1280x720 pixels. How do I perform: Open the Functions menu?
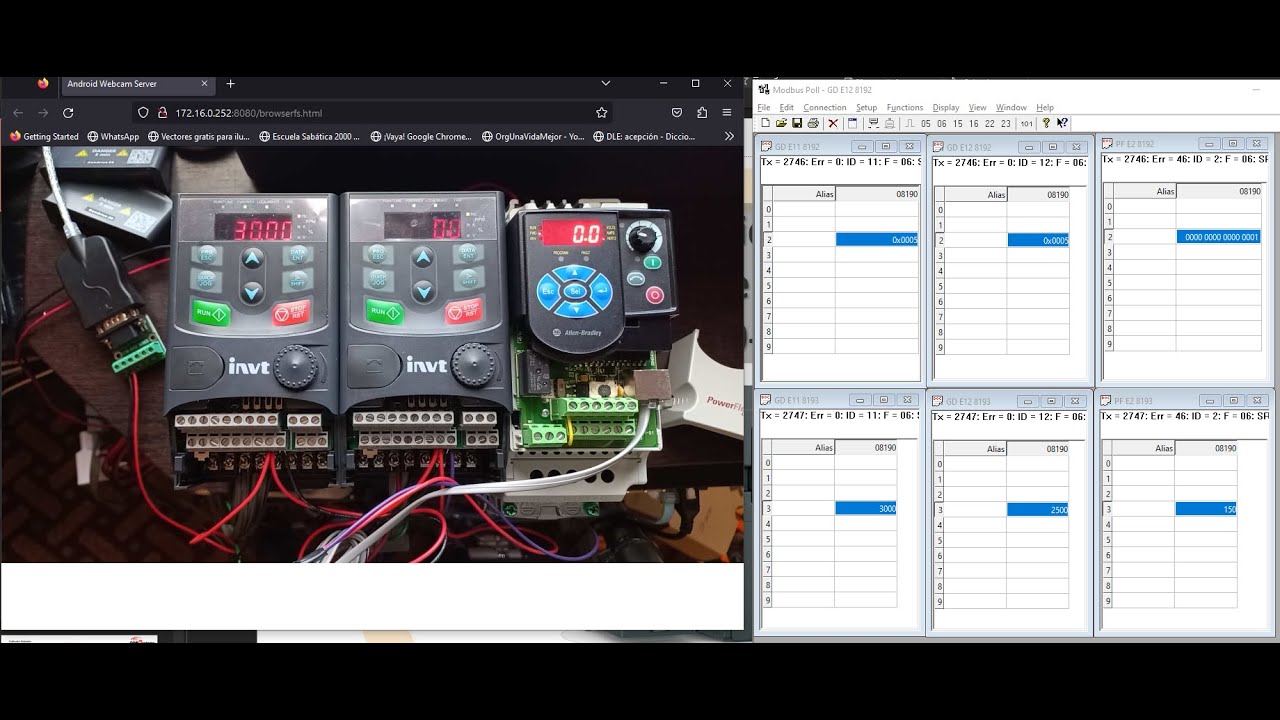tap(905, 107)
